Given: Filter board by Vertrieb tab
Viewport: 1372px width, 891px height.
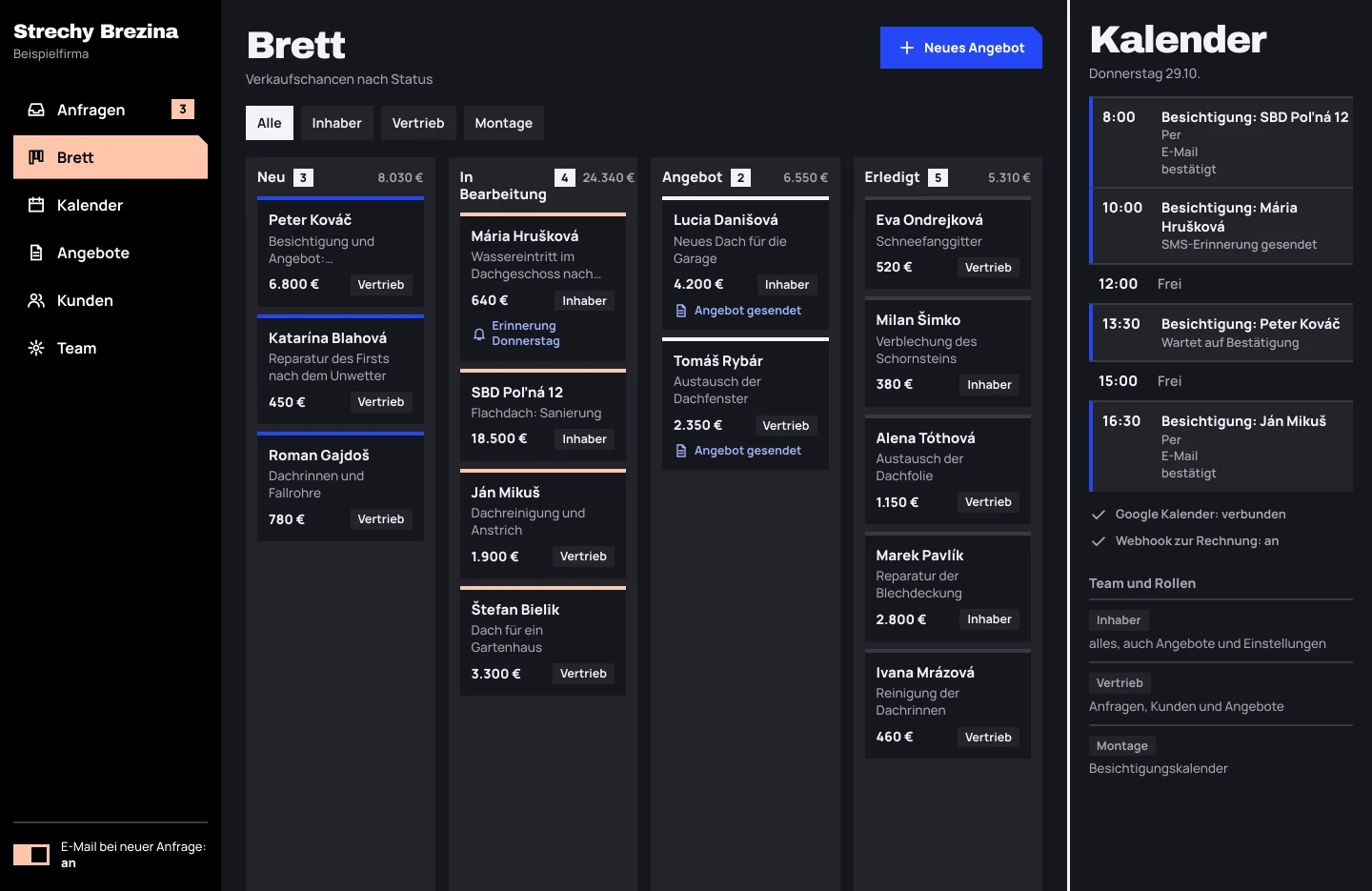Looking at the screenshot, I should 418,123.
